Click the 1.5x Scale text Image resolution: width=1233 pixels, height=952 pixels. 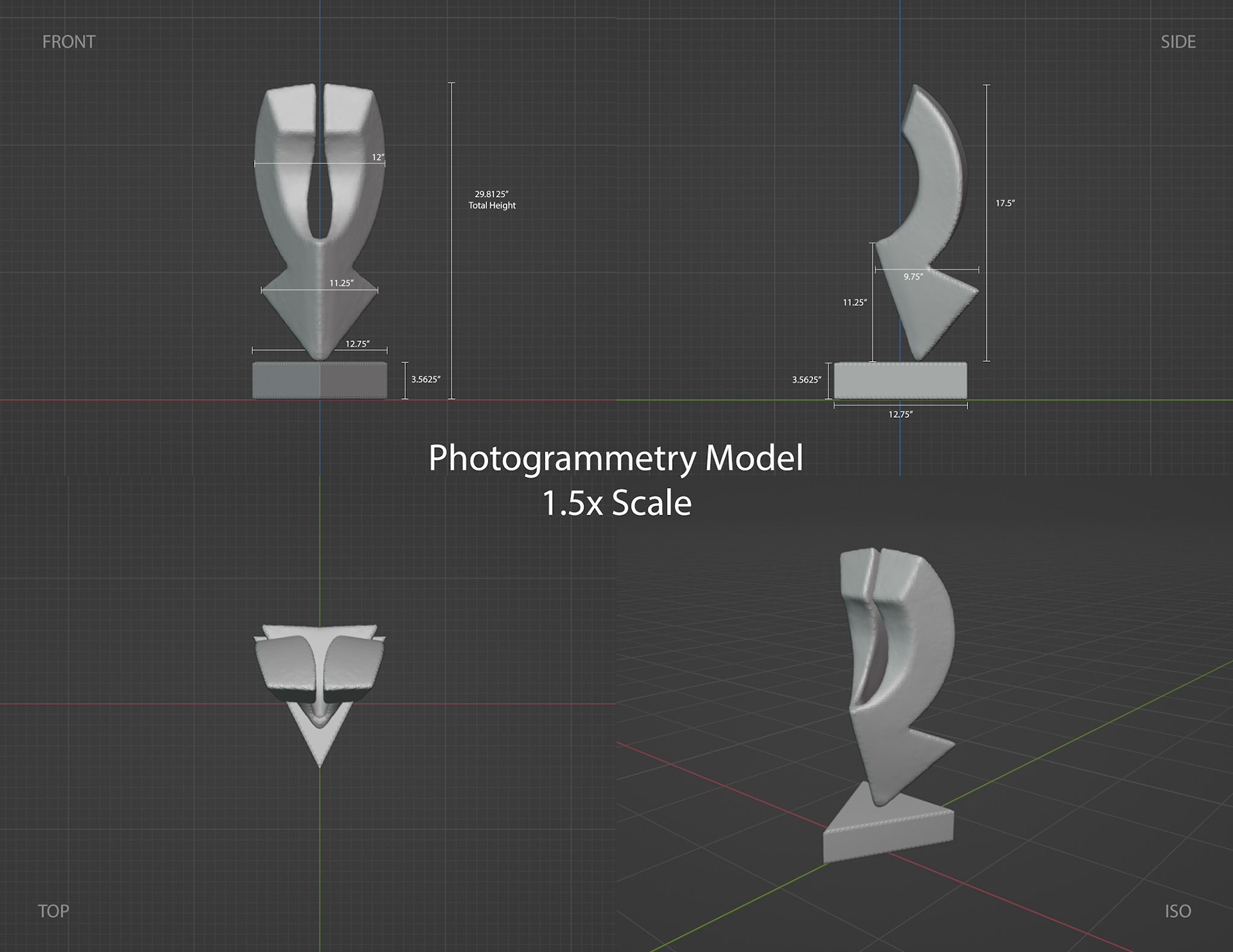coord(616,503)
